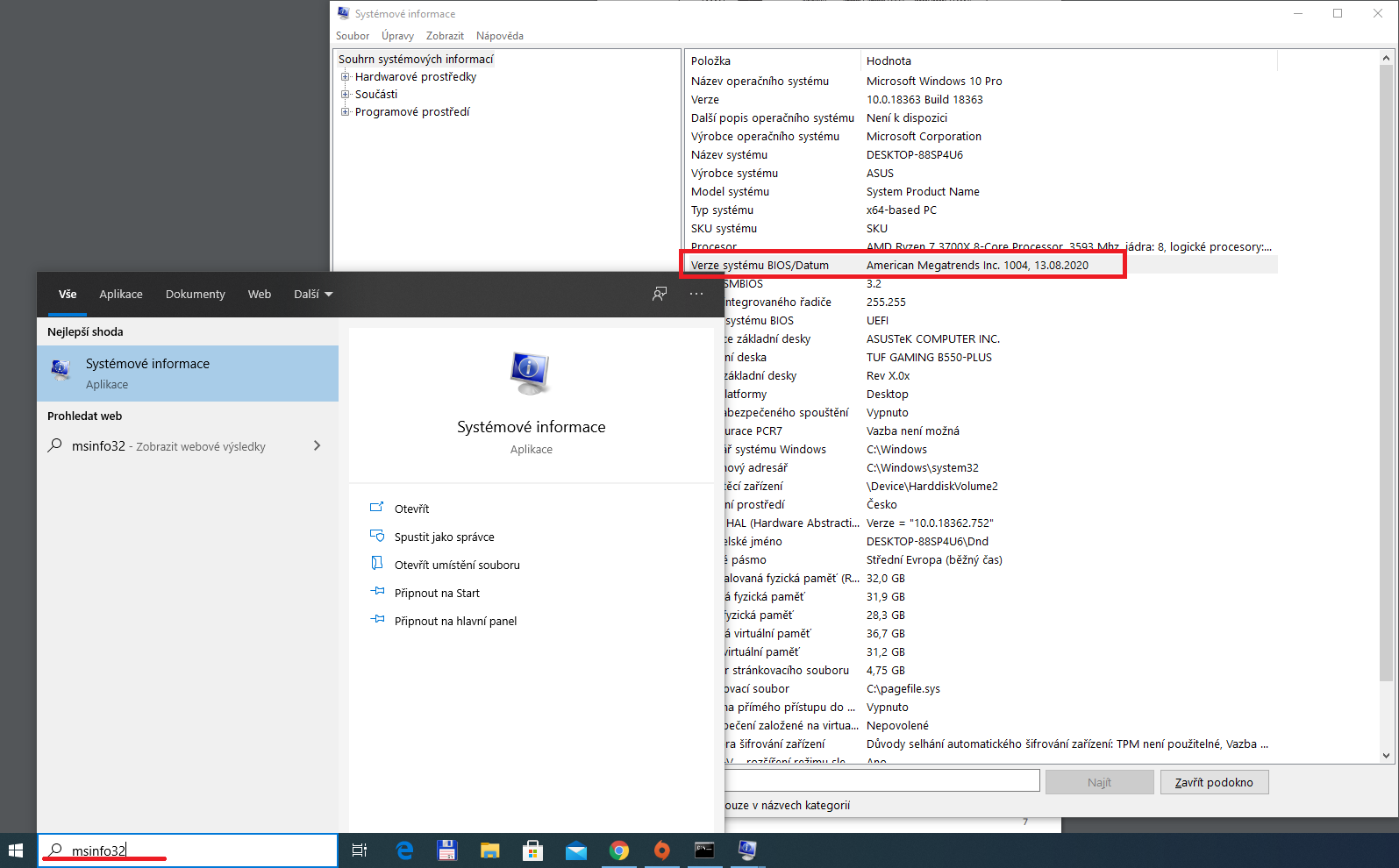Select the value Střední Evropa (běžný čas)
Viewport: 1399px width, 868px height.
[934, 559]
